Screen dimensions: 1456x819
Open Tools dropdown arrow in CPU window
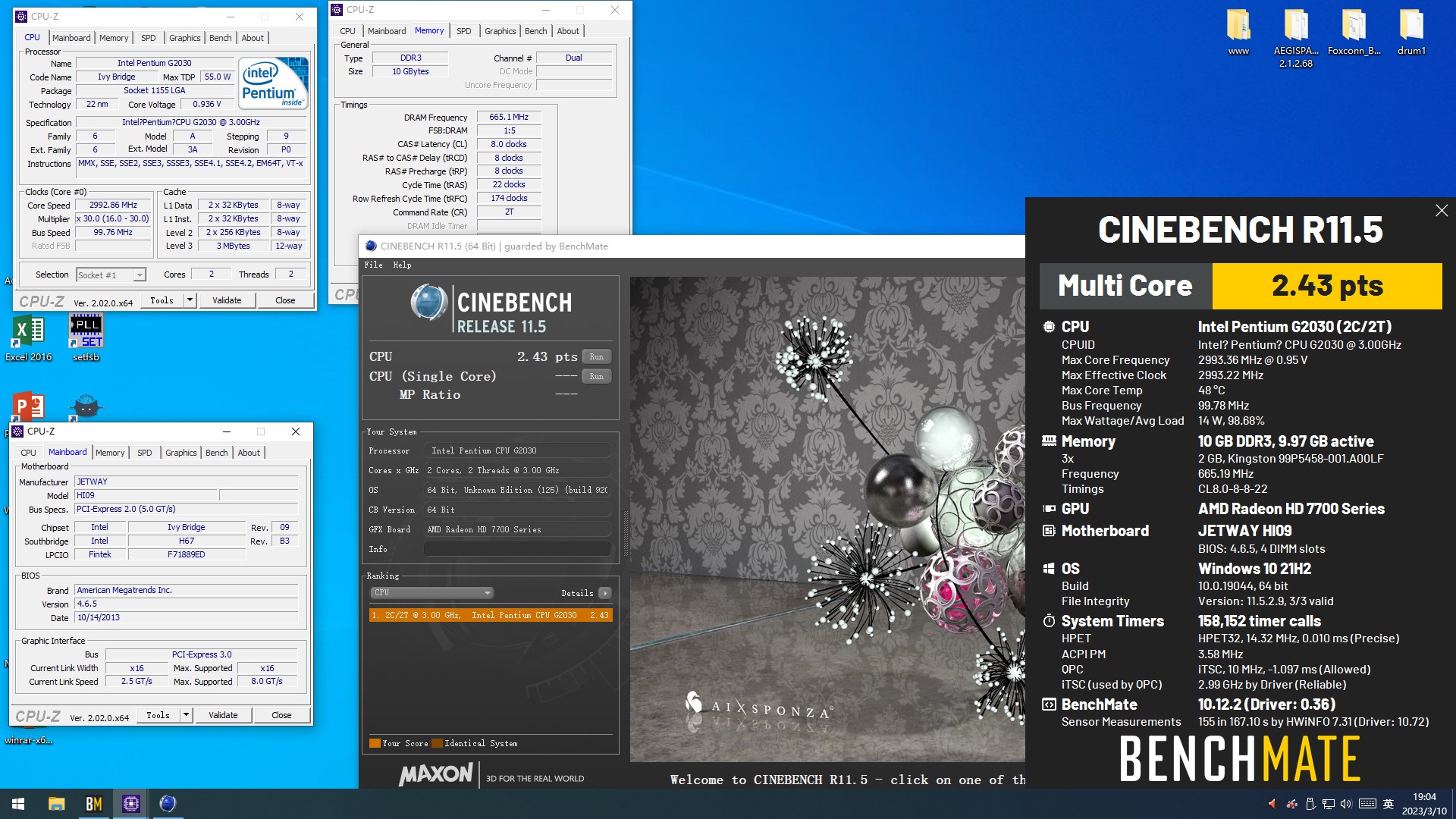[x=190, y=300]
